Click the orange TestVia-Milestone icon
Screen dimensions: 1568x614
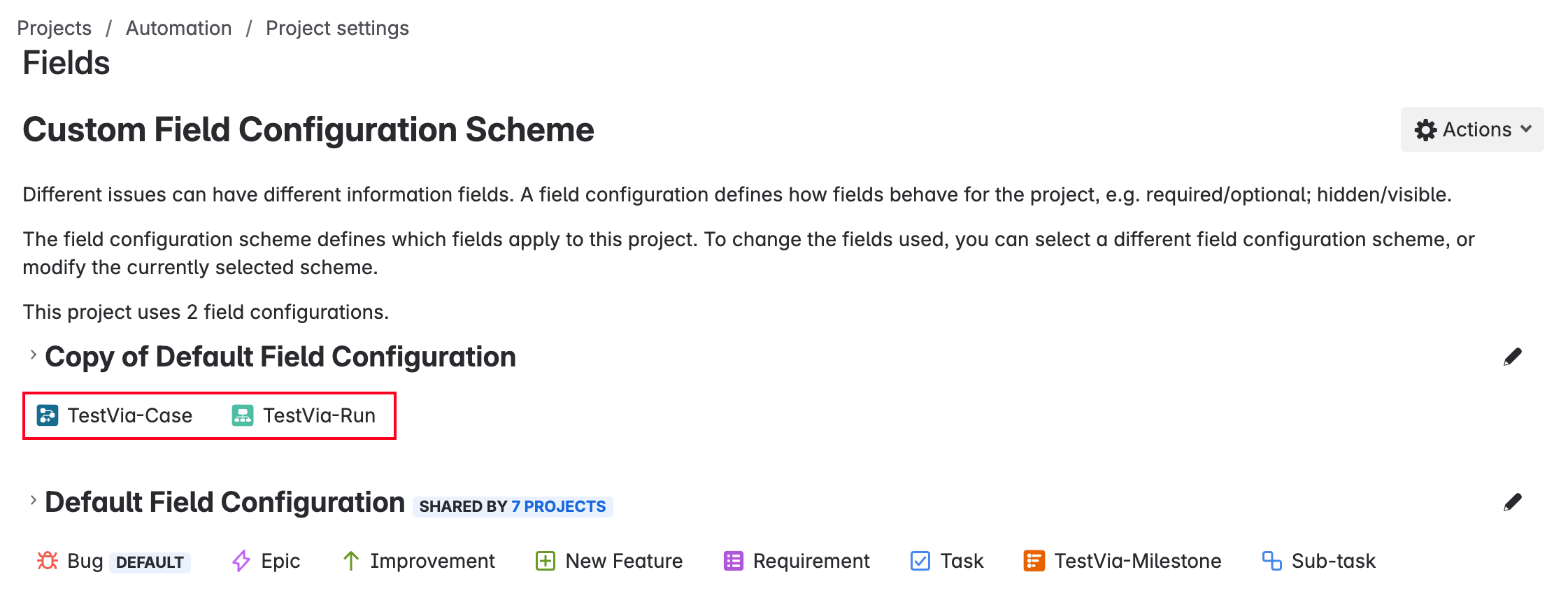pyautogui.click(x=1034, y=561)
